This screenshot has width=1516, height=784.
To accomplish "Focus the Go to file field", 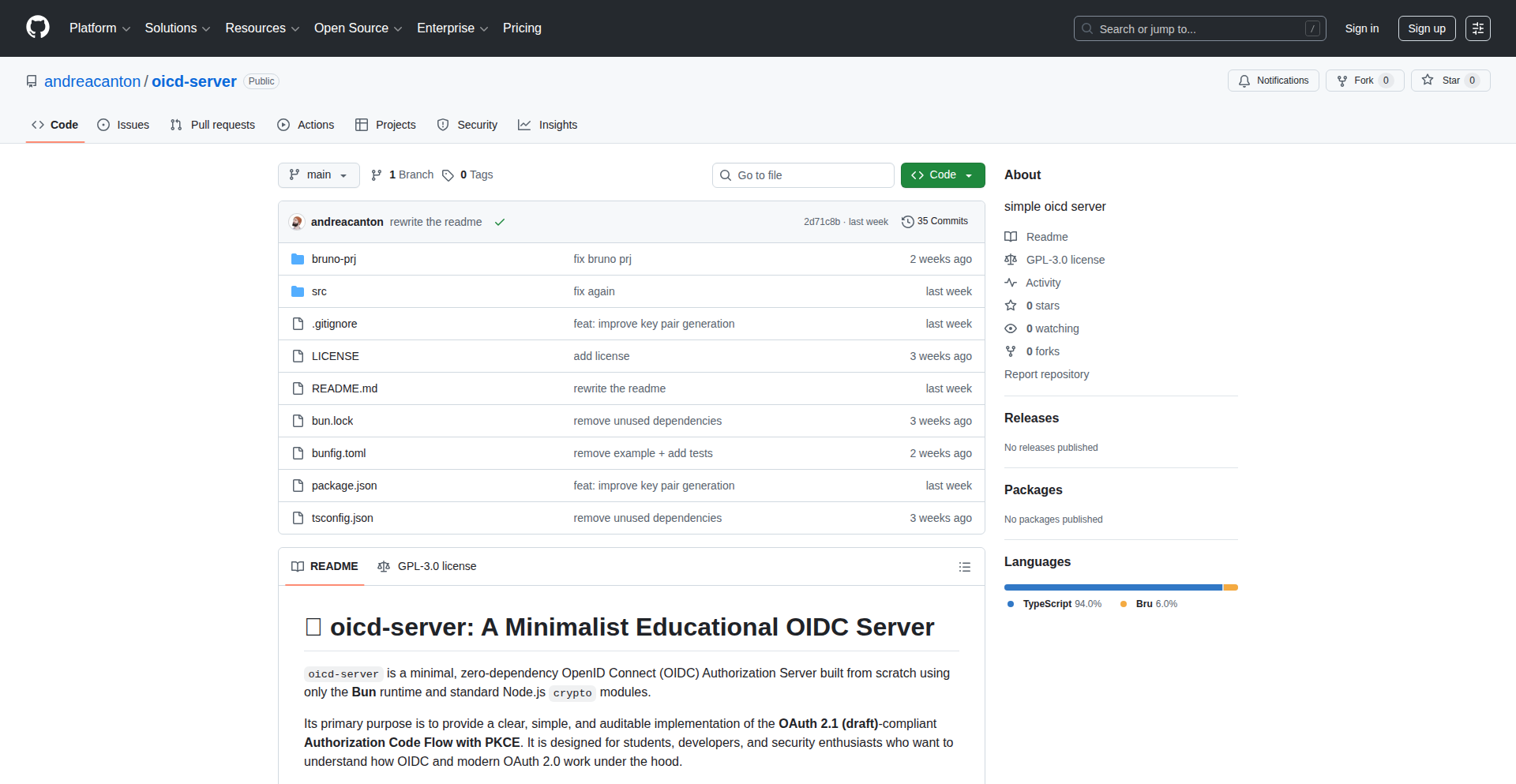I will tap(804, 175).
